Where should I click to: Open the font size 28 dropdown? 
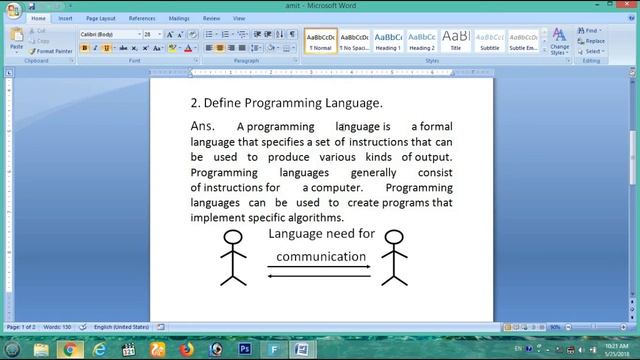click(159, 35)
